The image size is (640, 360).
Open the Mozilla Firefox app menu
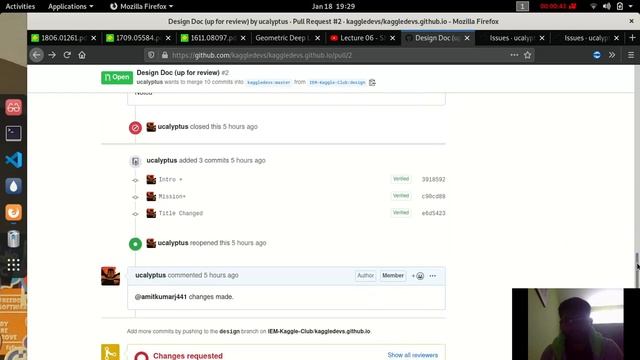pos(141,6)
